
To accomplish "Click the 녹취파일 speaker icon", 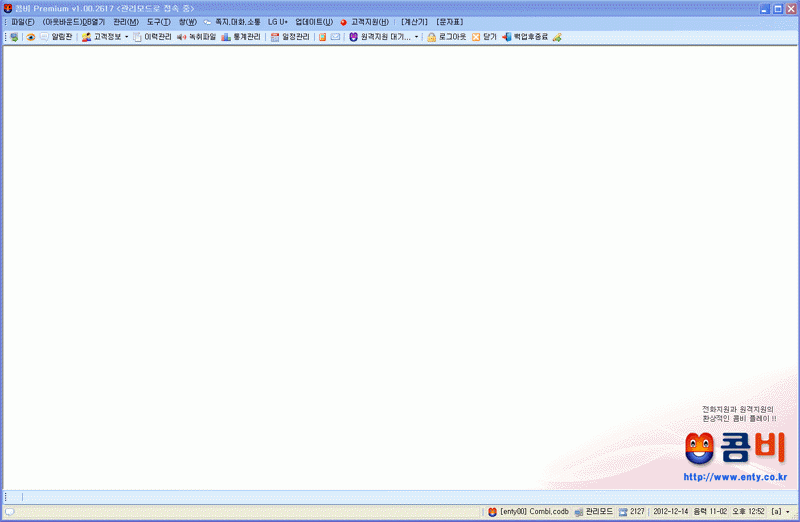I will coord(181,37).
